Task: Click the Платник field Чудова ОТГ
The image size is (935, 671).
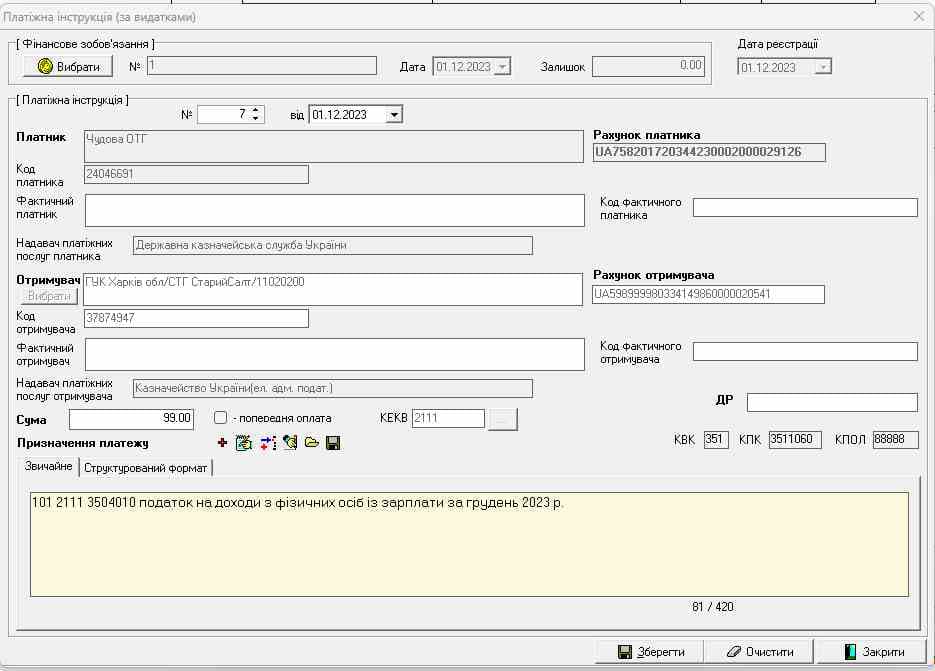Action: (x=333, y=146)
